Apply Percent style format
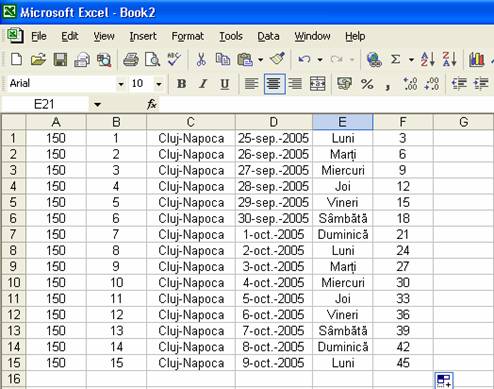The height and width of the screenshot is (389, 494). 367,84
